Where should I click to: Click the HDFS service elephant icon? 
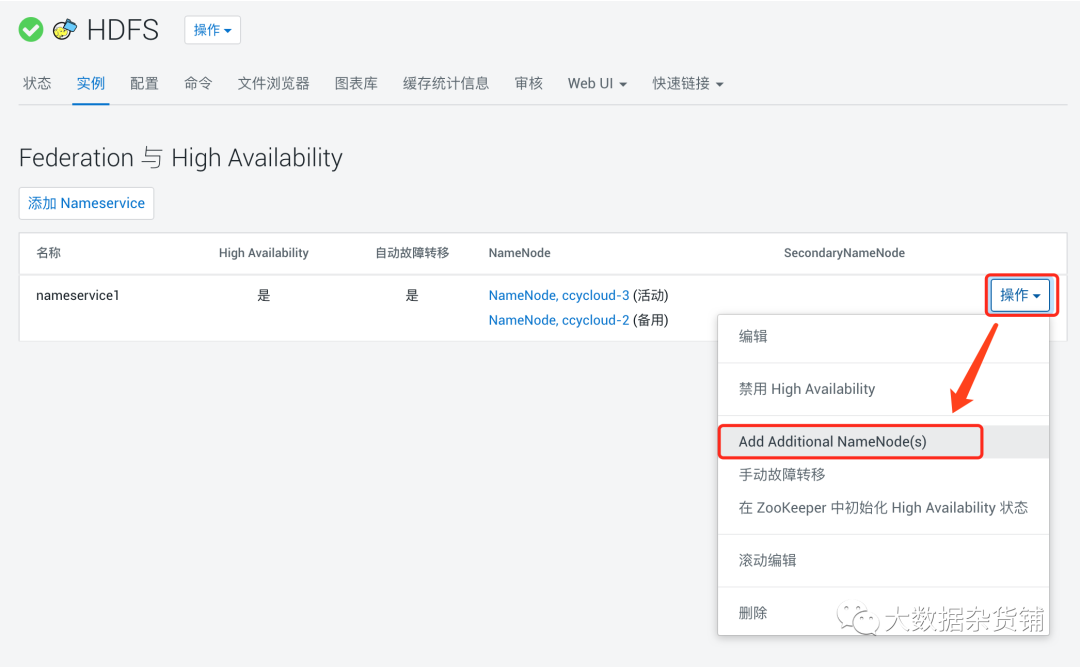(x=65, y=30)
